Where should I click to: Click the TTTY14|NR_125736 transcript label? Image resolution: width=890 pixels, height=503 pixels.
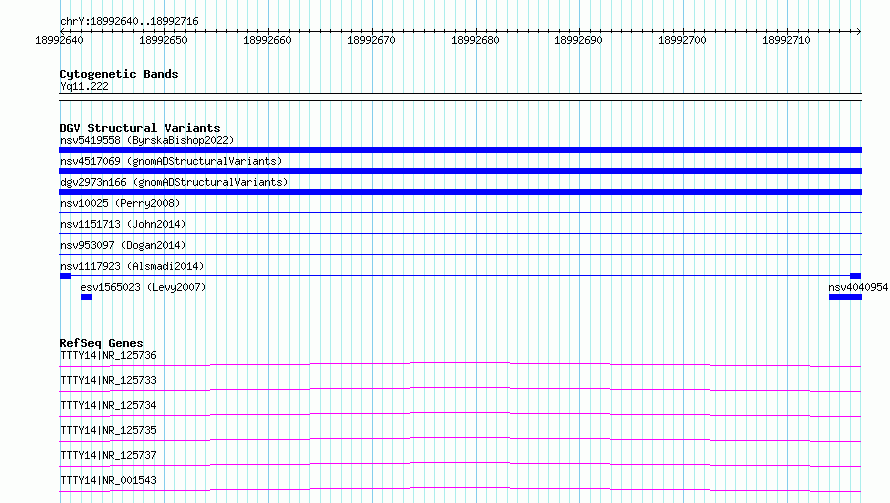pyautogui.click(x=108, y=355)
